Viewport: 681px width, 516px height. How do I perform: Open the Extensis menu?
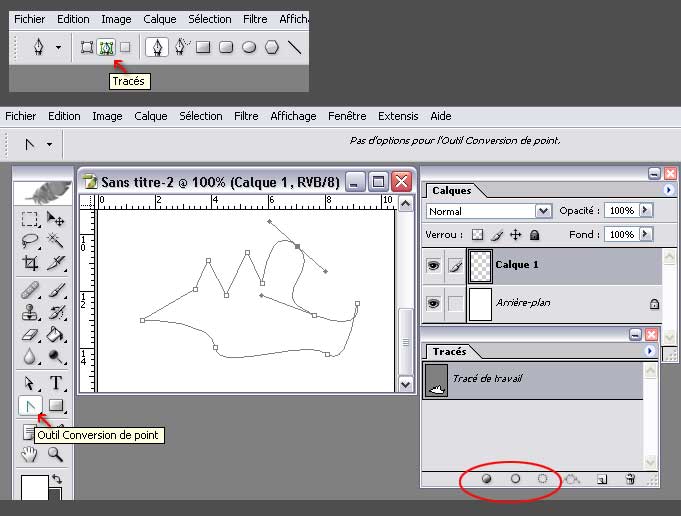pyautogui.click(x=398, y=116)
